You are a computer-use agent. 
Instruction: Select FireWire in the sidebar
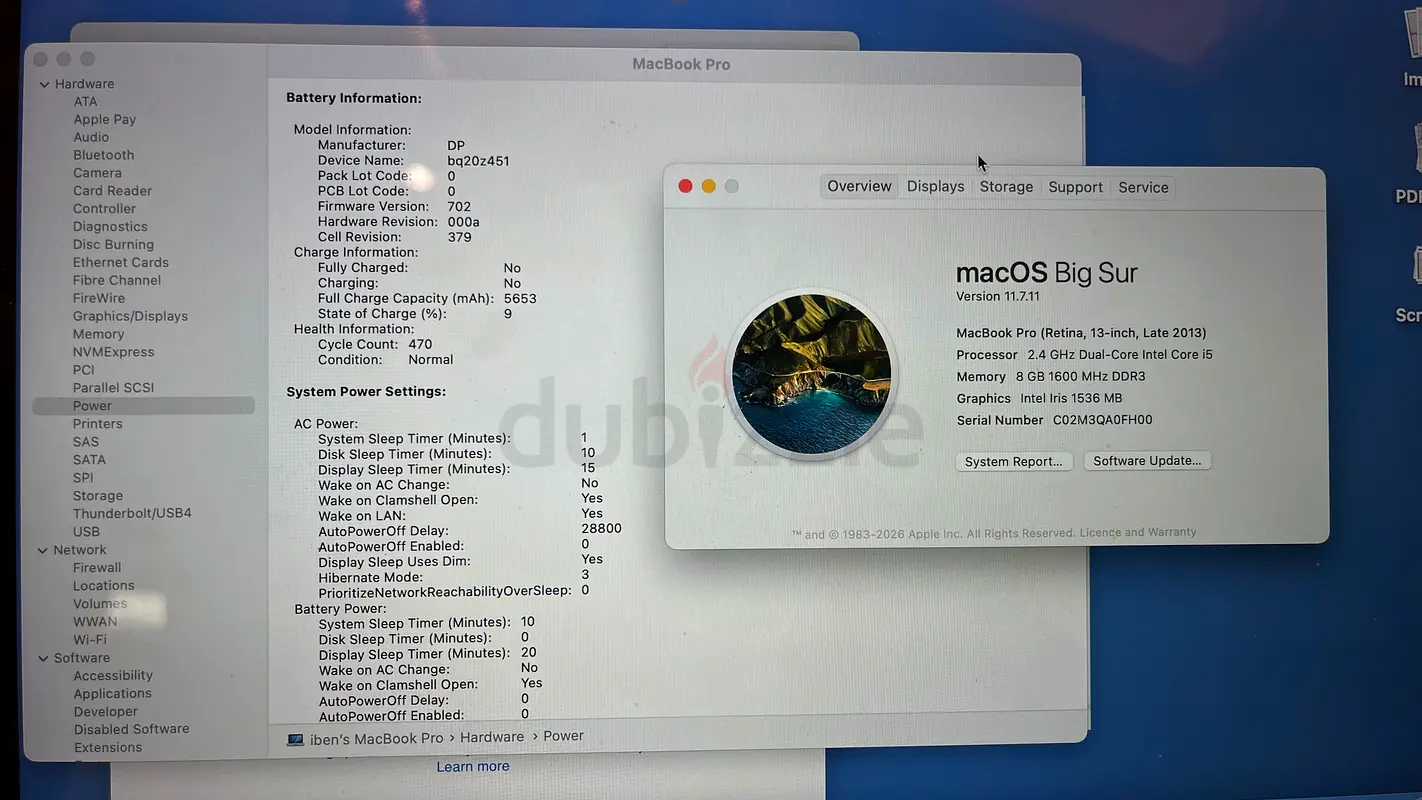(x=99, y=299)
